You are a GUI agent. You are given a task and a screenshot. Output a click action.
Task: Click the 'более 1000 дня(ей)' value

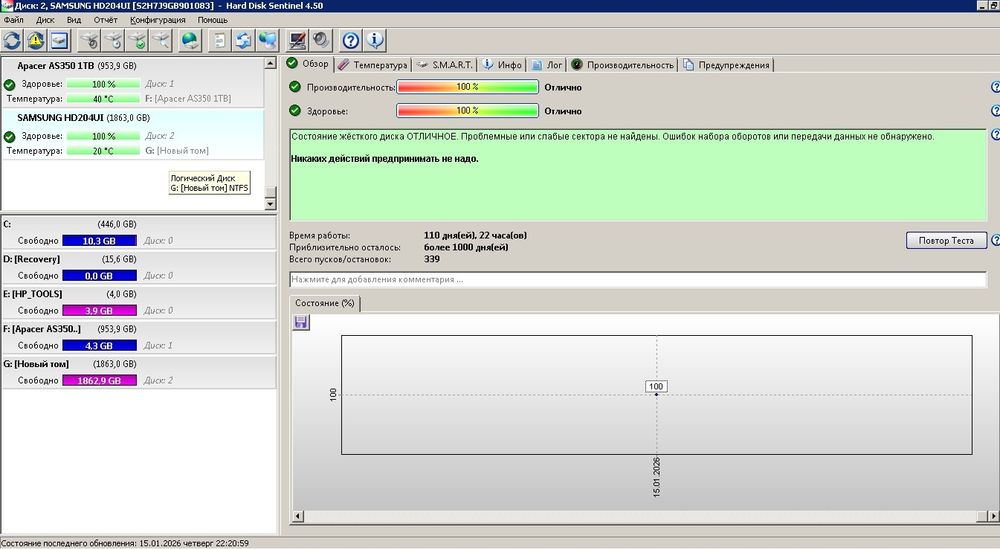(466, 247)
